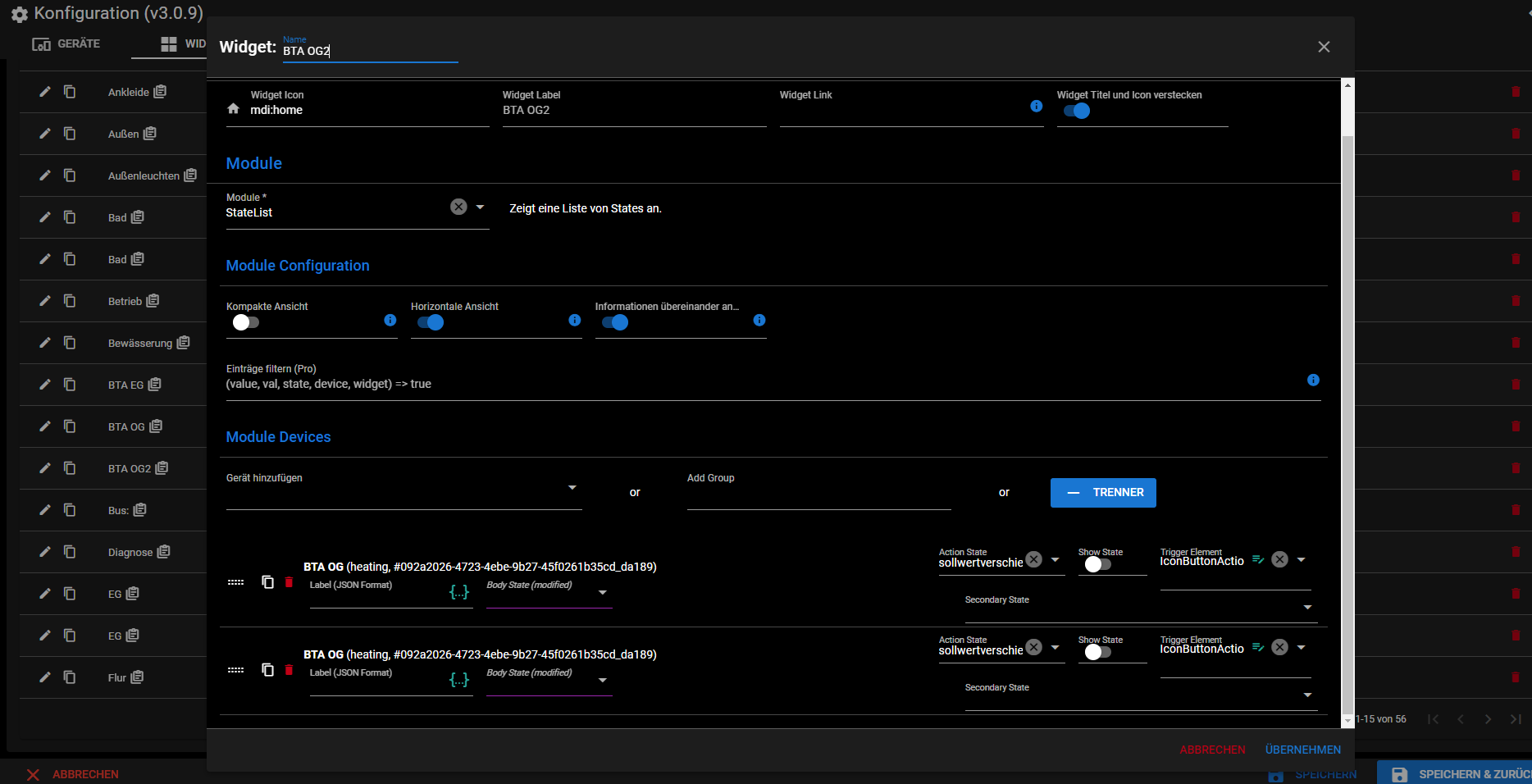Duplicate the second BTA OG device entry
Image resolution: width=1532 pixels, height=784 pixels.
[x=267, y=669]
